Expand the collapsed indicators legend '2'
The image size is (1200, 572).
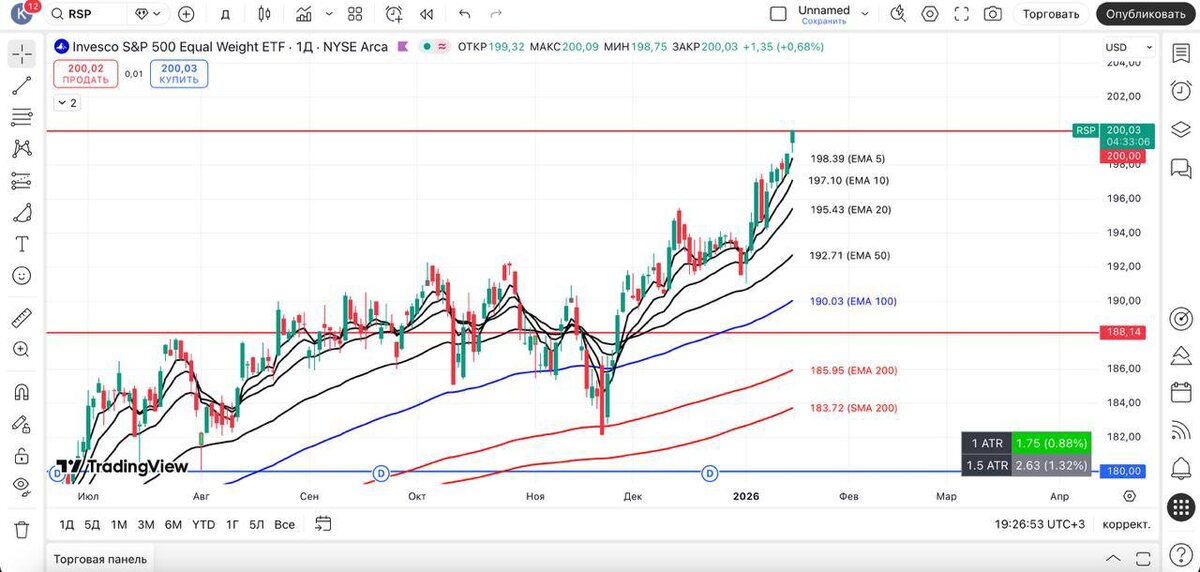67,103
